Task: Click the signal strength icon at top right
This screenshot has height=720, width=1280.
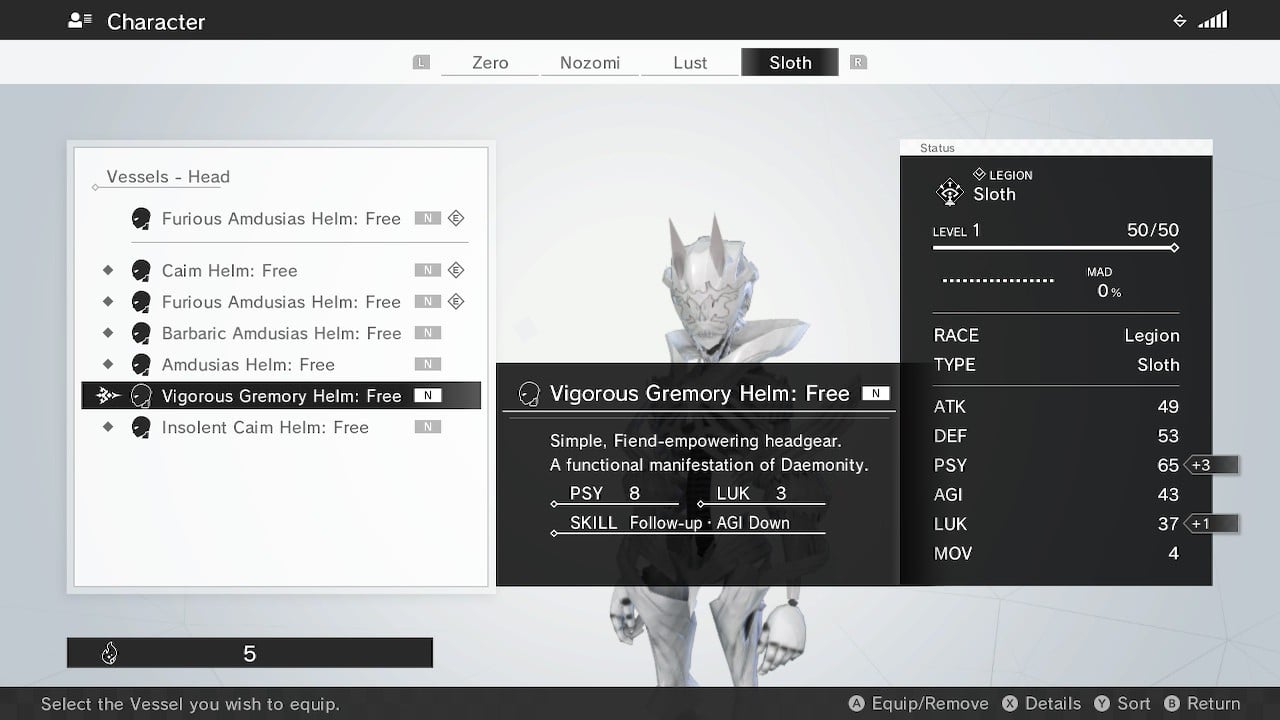Action: tap(1212, 21)
